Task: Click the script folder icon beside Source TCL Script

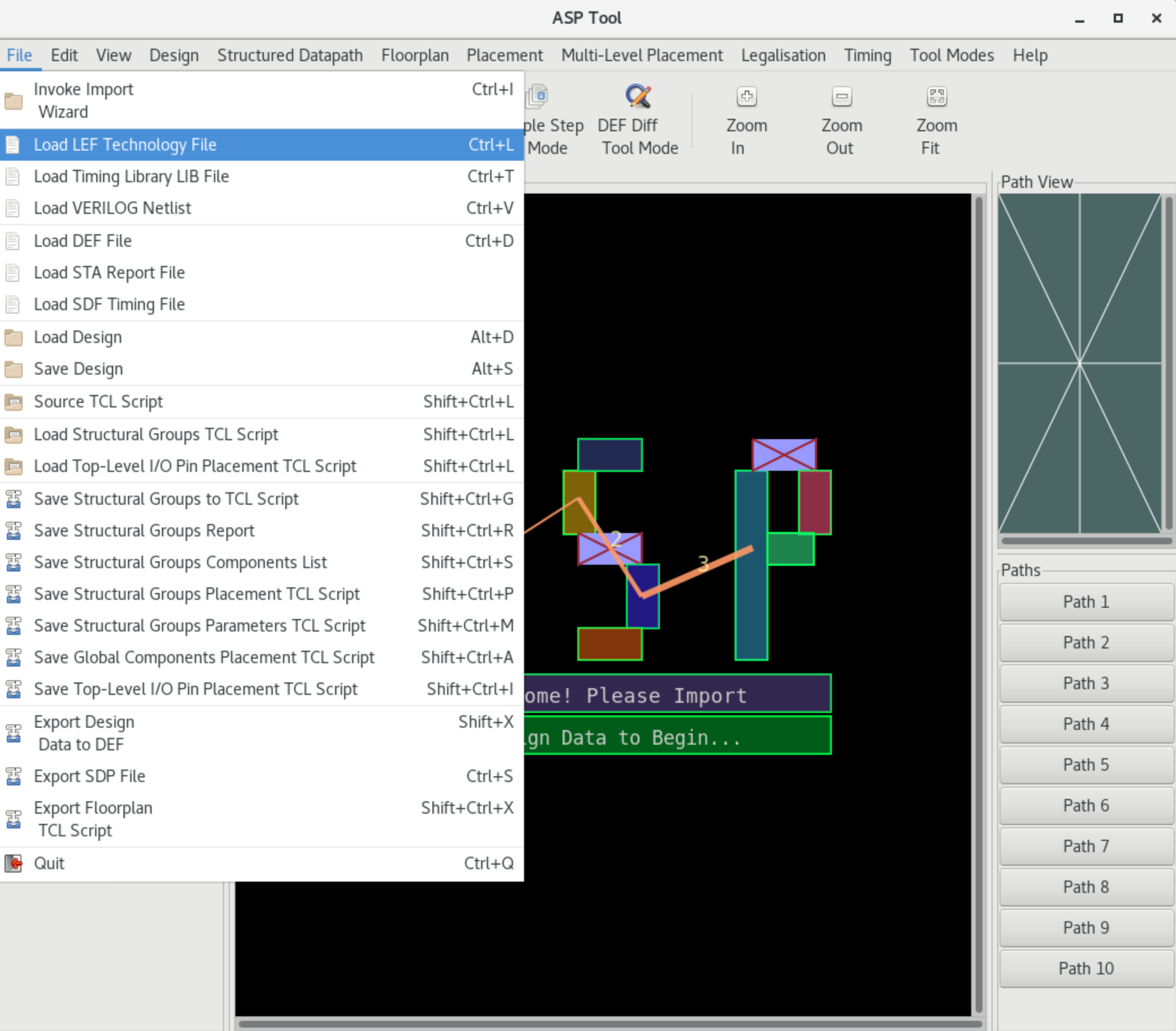Action: pos(13,402)
